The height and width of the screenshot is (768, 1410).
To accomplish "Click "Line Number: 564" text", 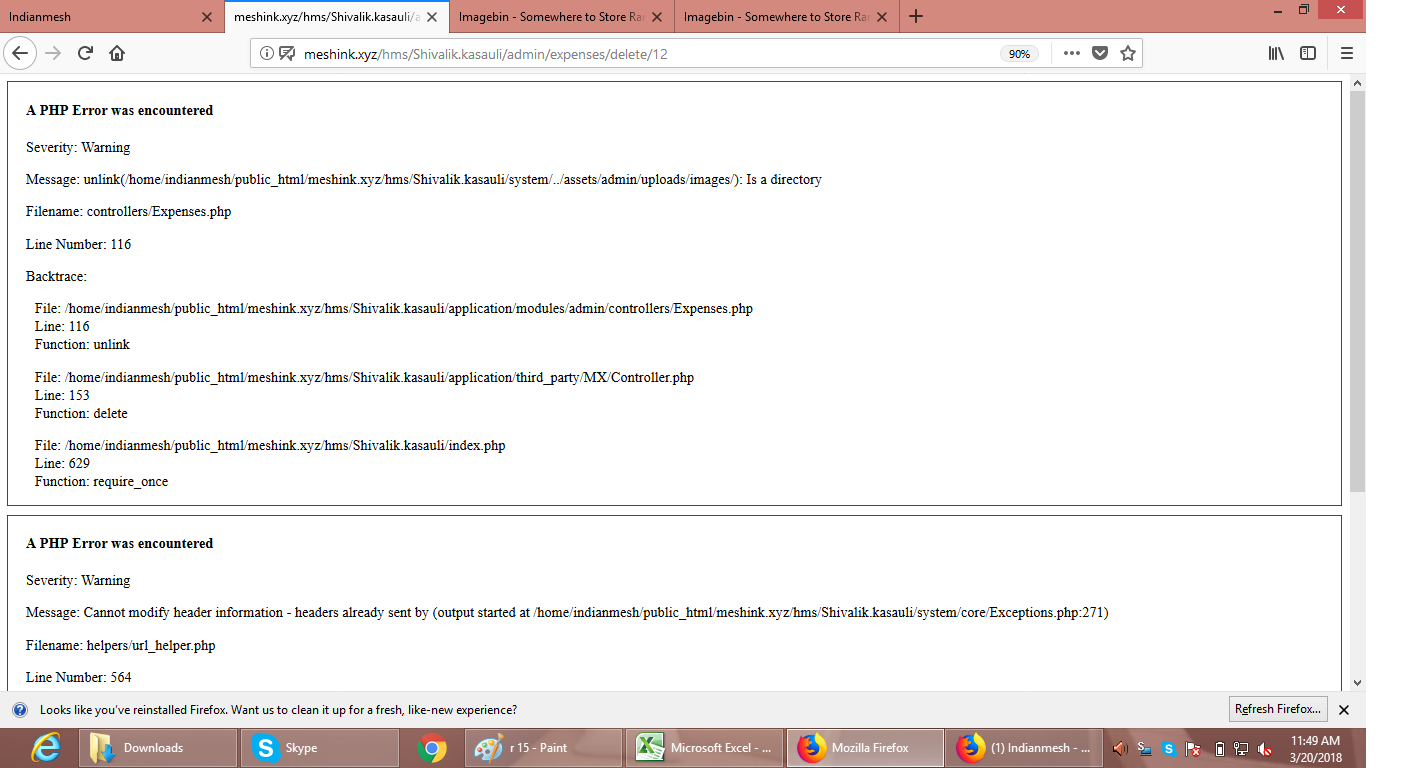I will 78,678.
